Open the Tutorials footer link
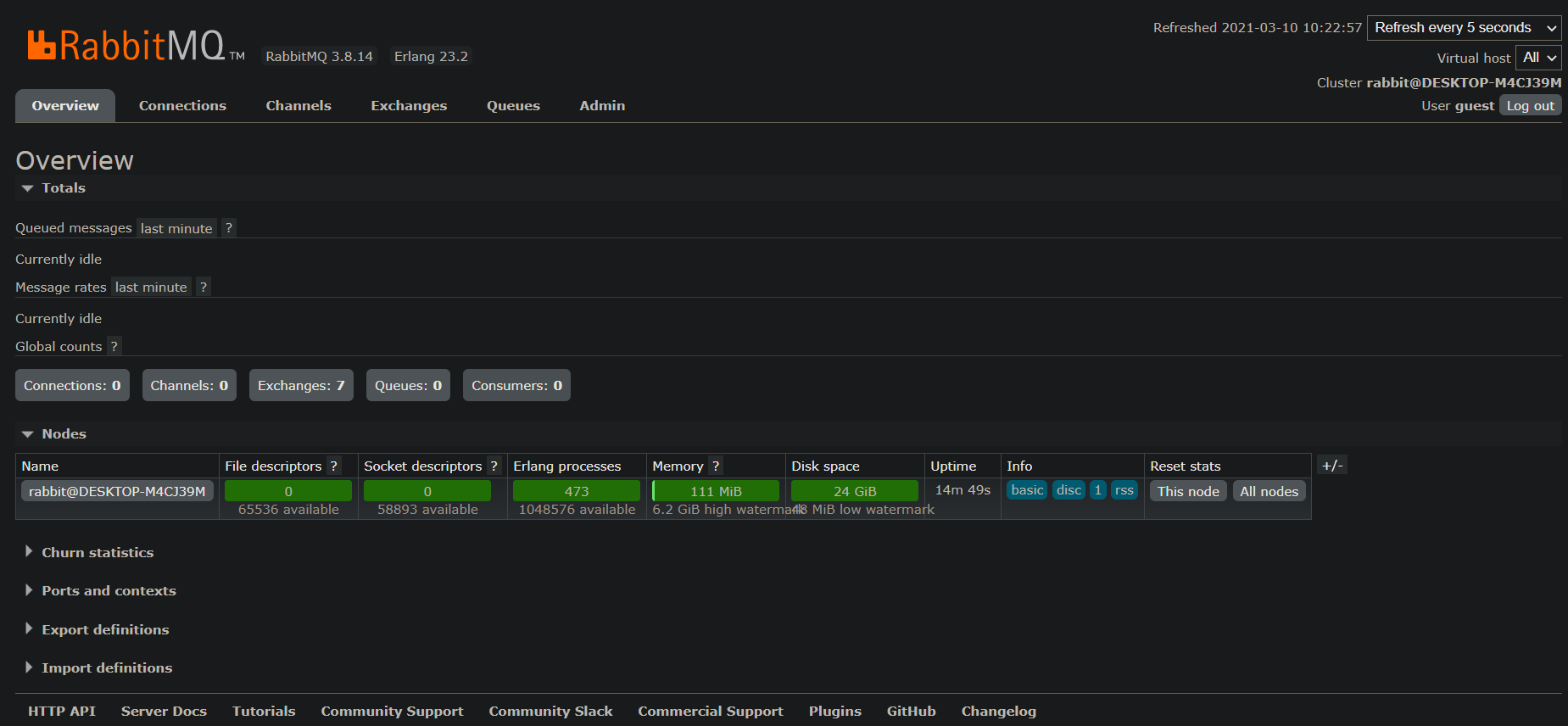This screenshot has height=726, width=1568. (x=264, y=712)
